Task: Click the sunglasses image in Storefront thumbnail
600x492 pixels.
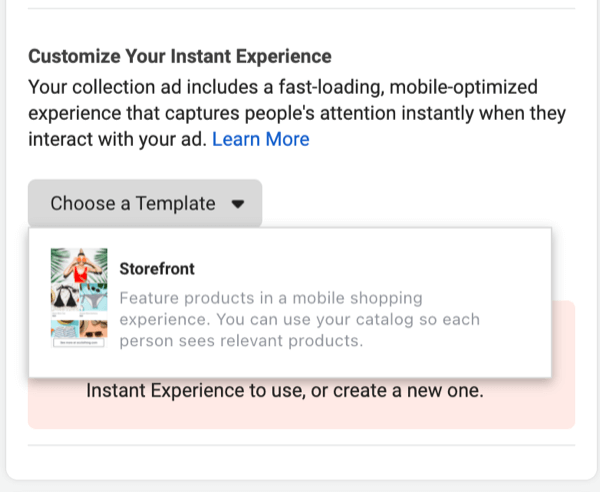Action: click(x=94, y=329)
